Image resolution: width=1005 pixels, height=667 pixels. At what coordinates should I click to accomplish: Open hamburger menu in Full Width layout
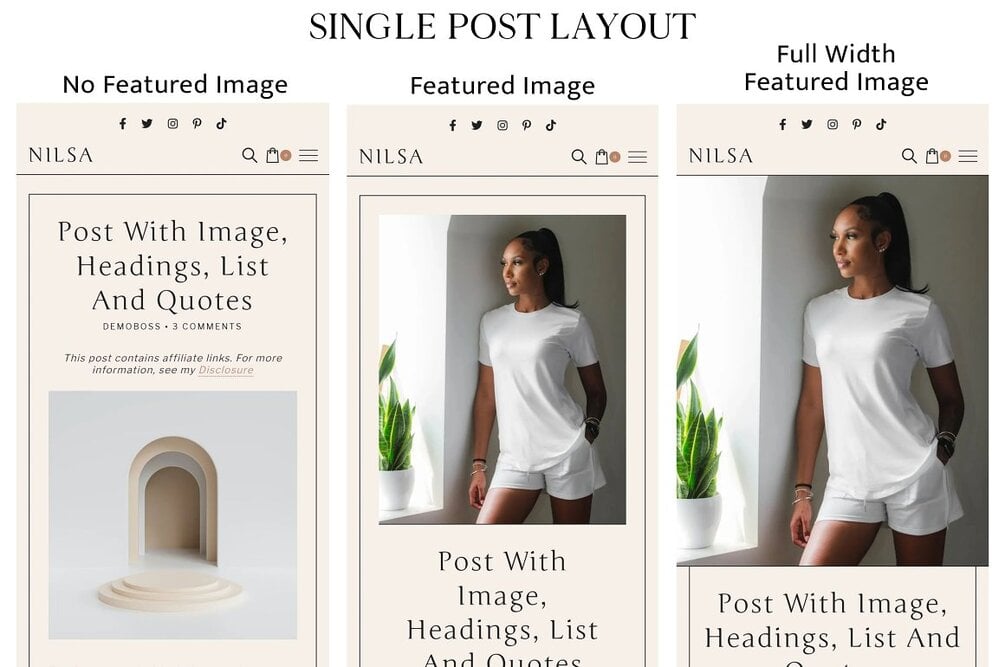click(968, 156)
